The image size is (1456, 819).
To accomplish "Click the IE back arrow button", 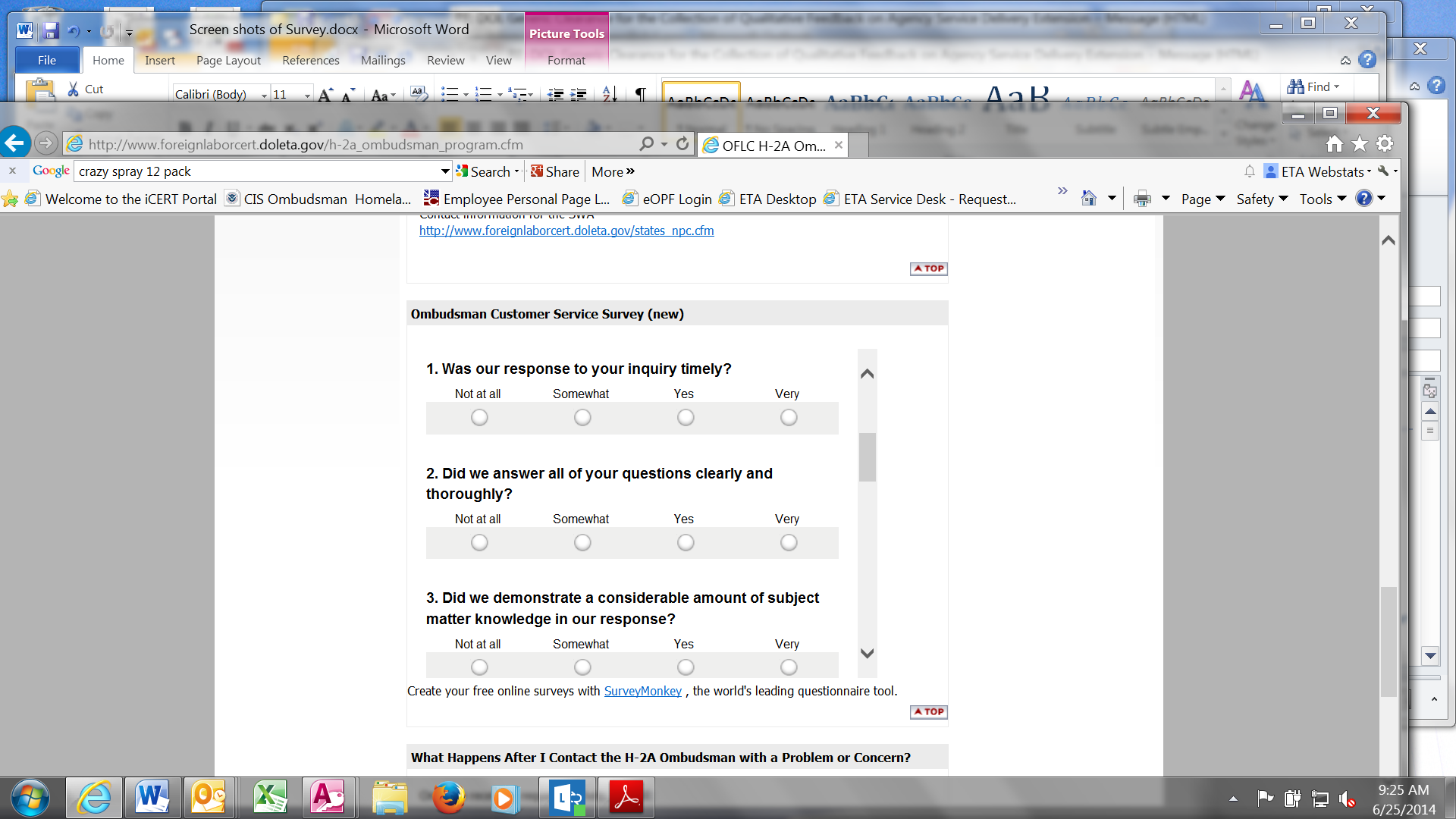I will coord(15,143).
